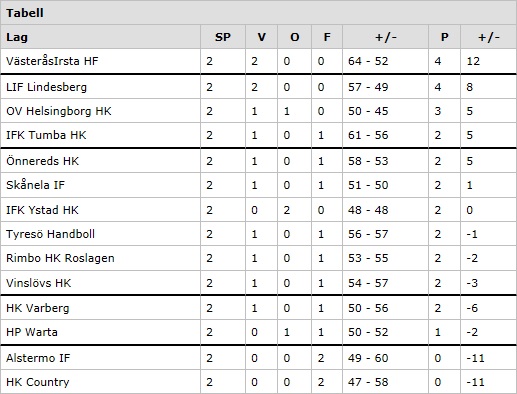This screenshot has height=394, width=517.
Task: Select HP Warta in the table
Action: coord(32,332)
